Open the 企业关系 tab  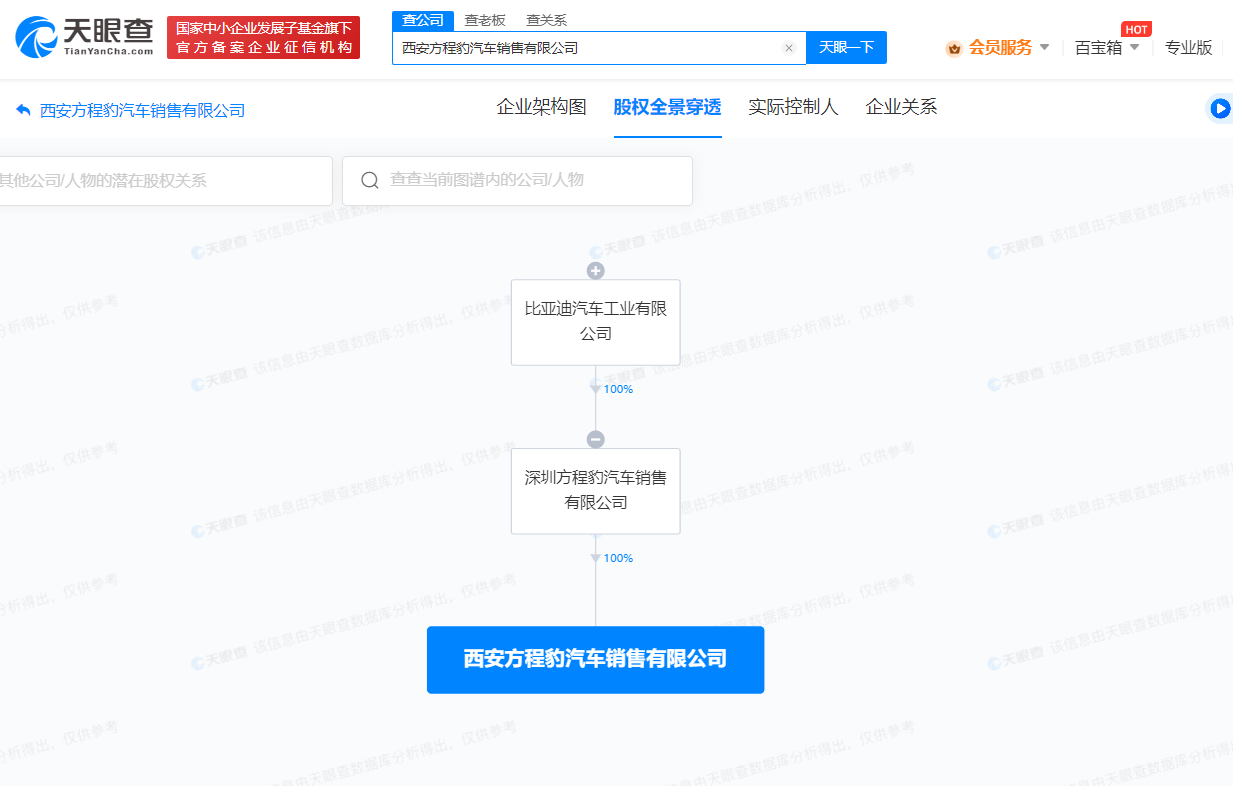click(x=901, y=107)
